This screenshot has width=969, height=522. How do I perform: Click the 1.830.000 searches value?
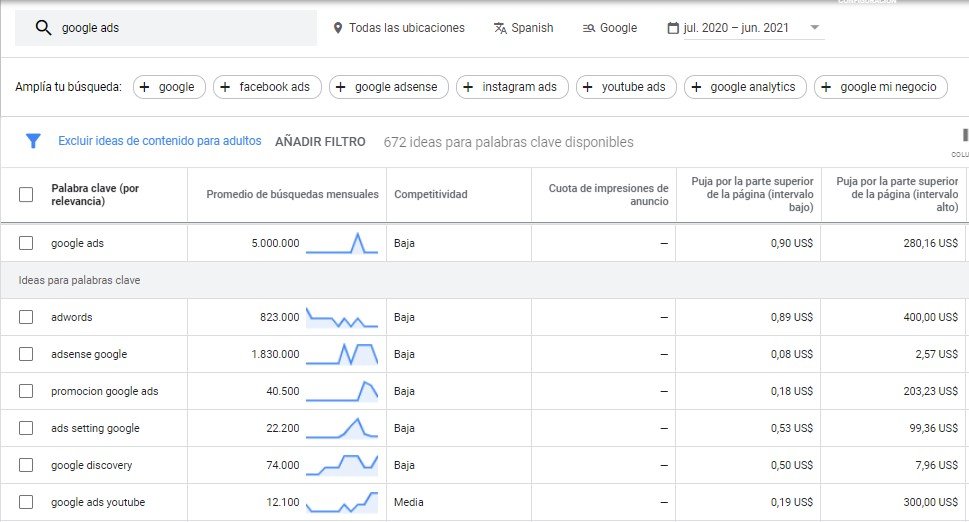point(275,355)
